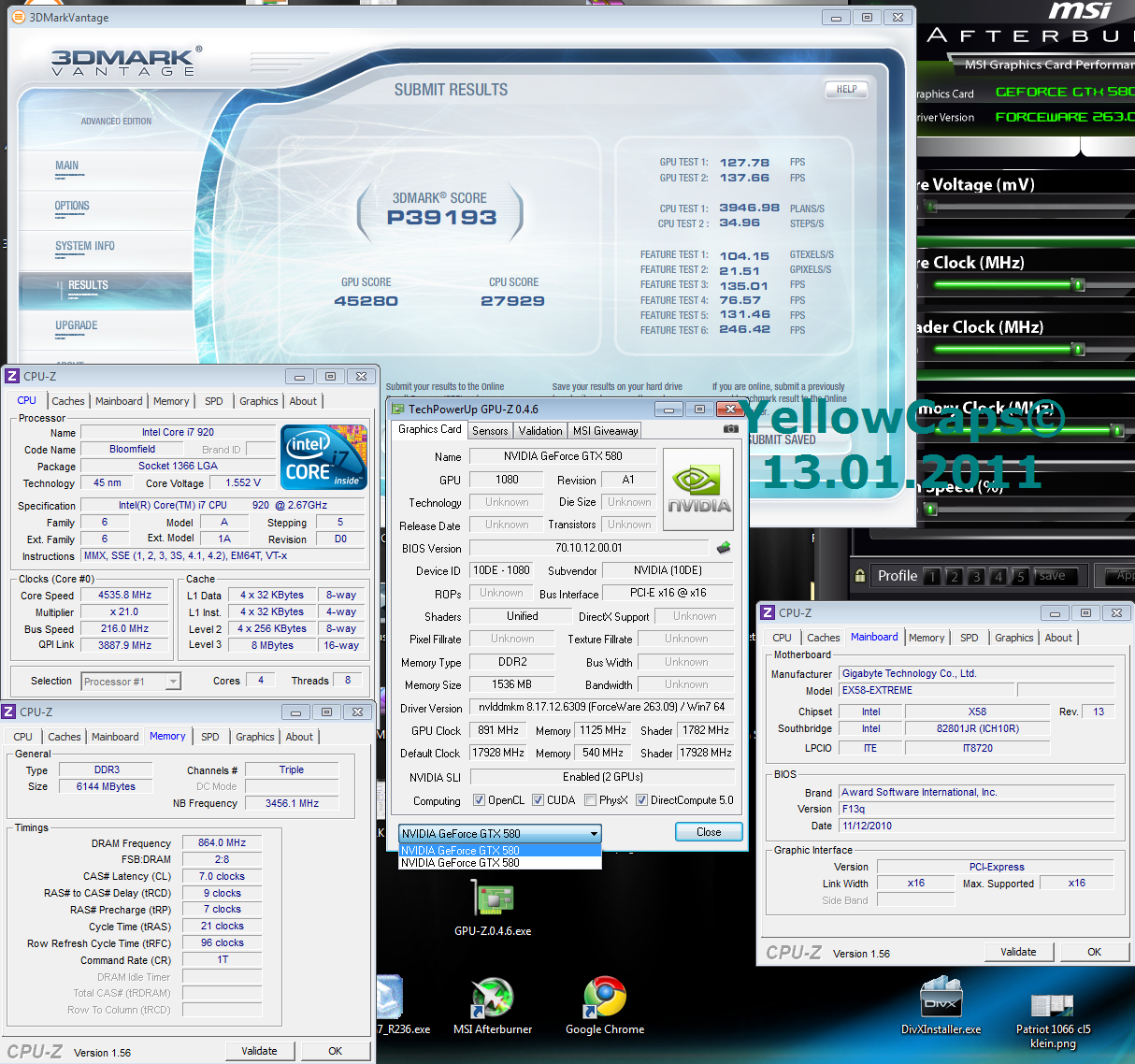Click the CPU-Z Mainboard window title icon
The width and height of the screenshot is (1135, 1064).
(x=768, y=612)
